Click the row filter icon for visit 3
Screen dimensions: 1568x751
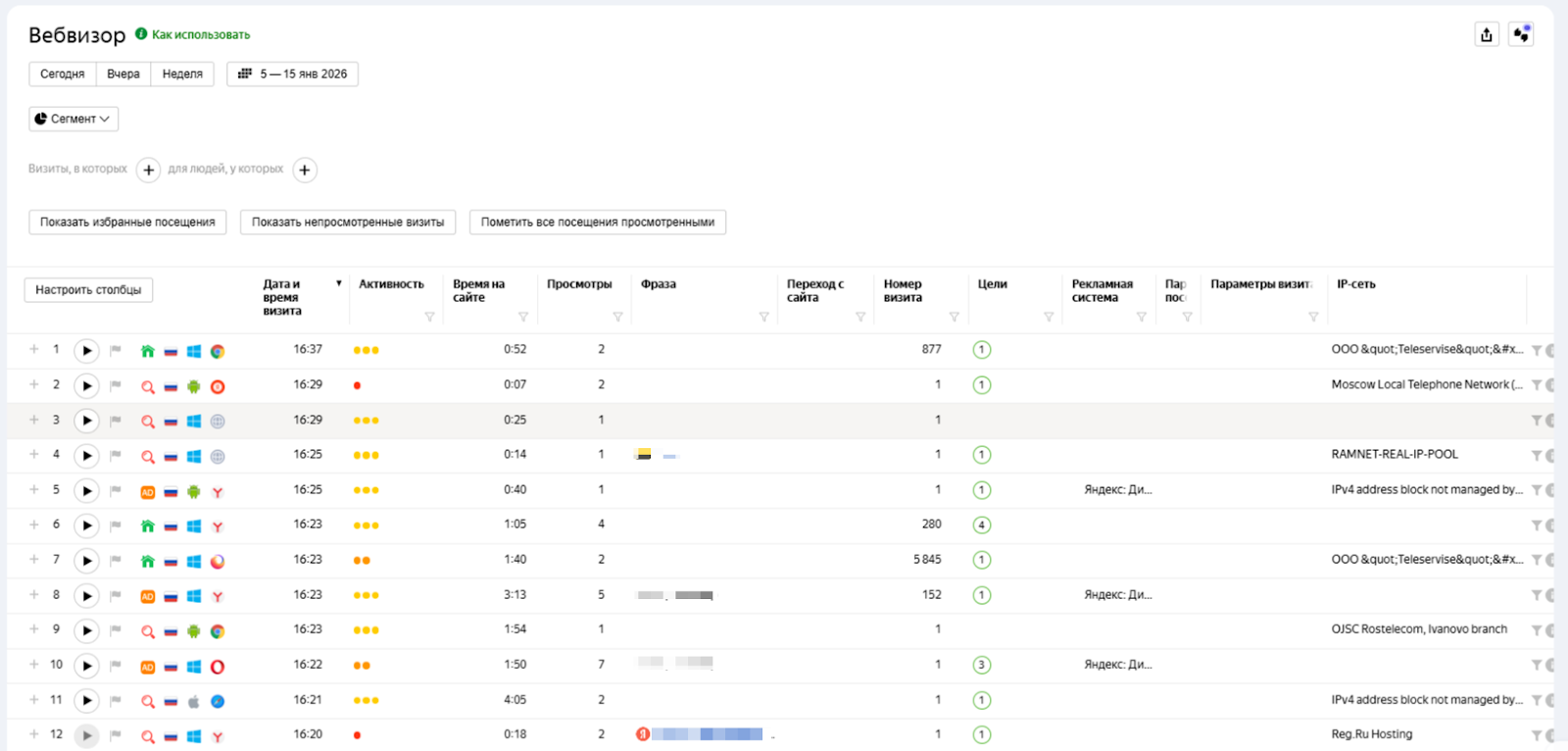tap(1536, 421)
